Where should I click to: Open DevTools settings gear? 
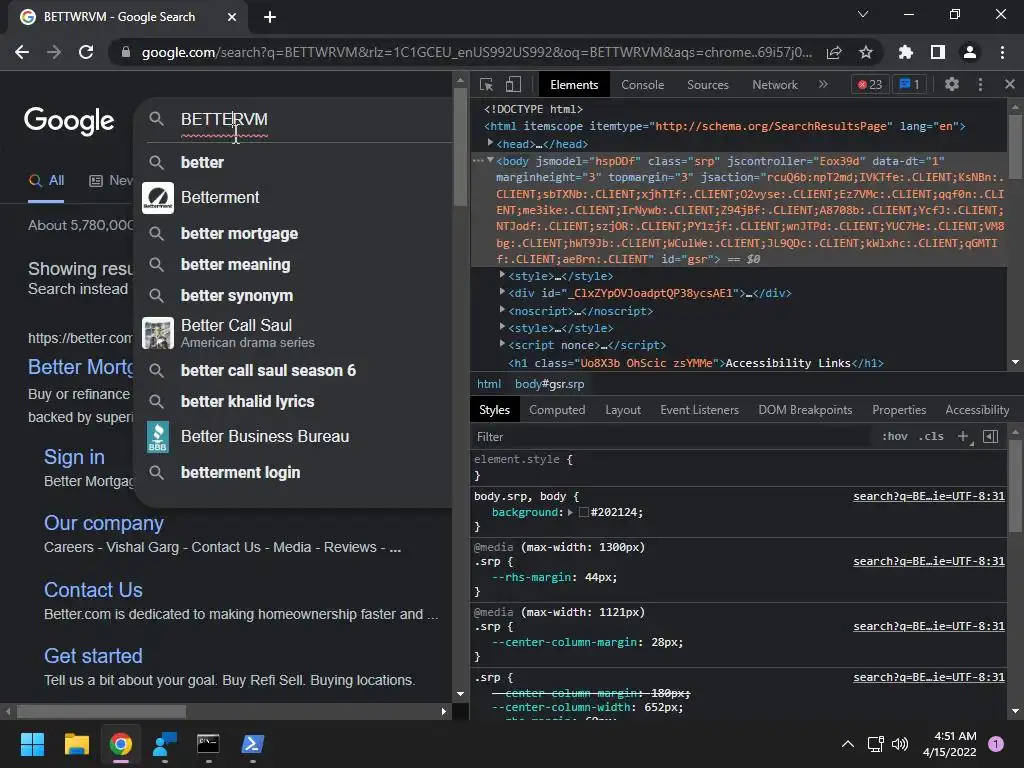(x=952, y=84)
